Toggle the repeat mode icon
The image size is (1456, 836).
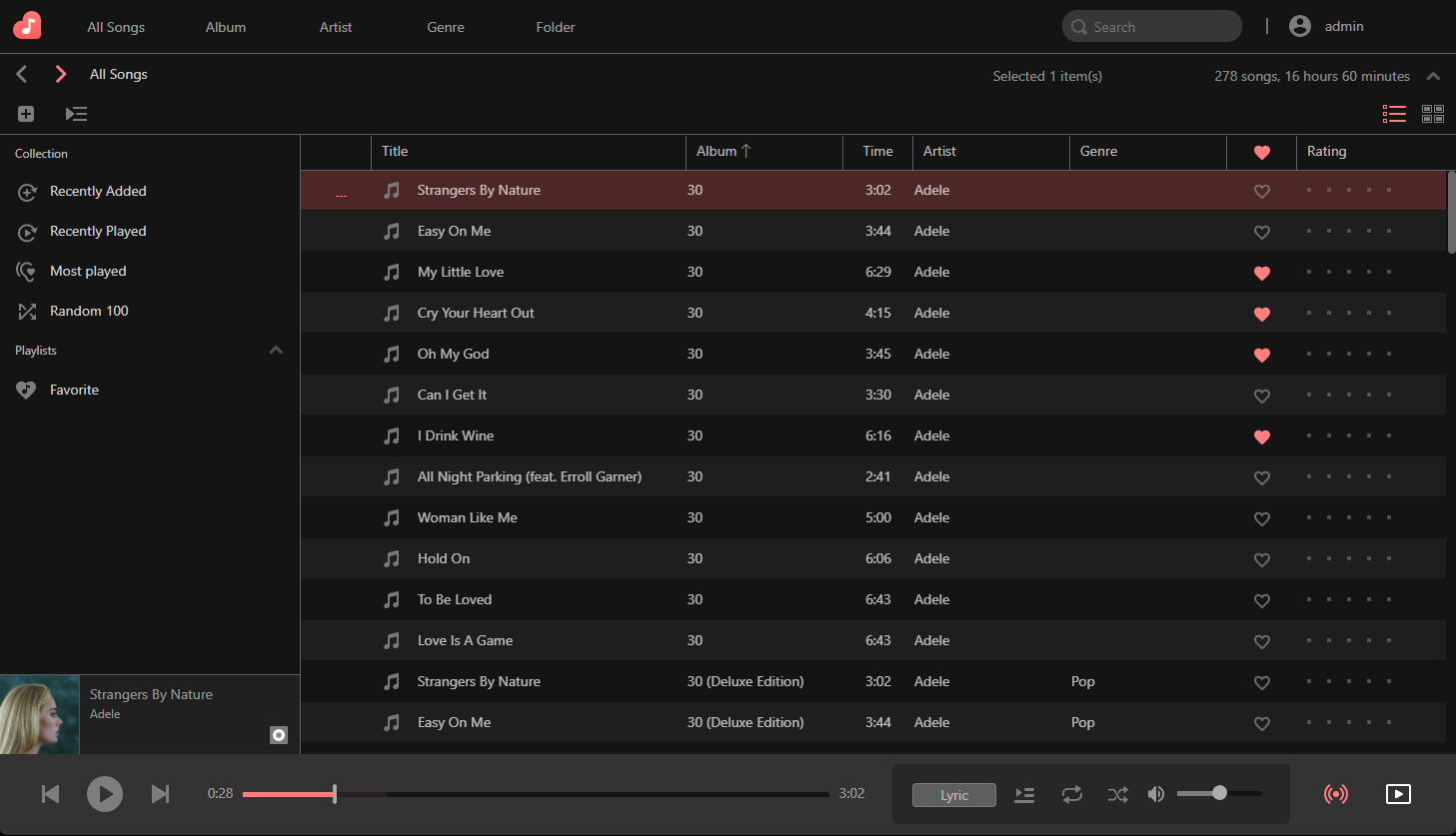(1071, 794)
